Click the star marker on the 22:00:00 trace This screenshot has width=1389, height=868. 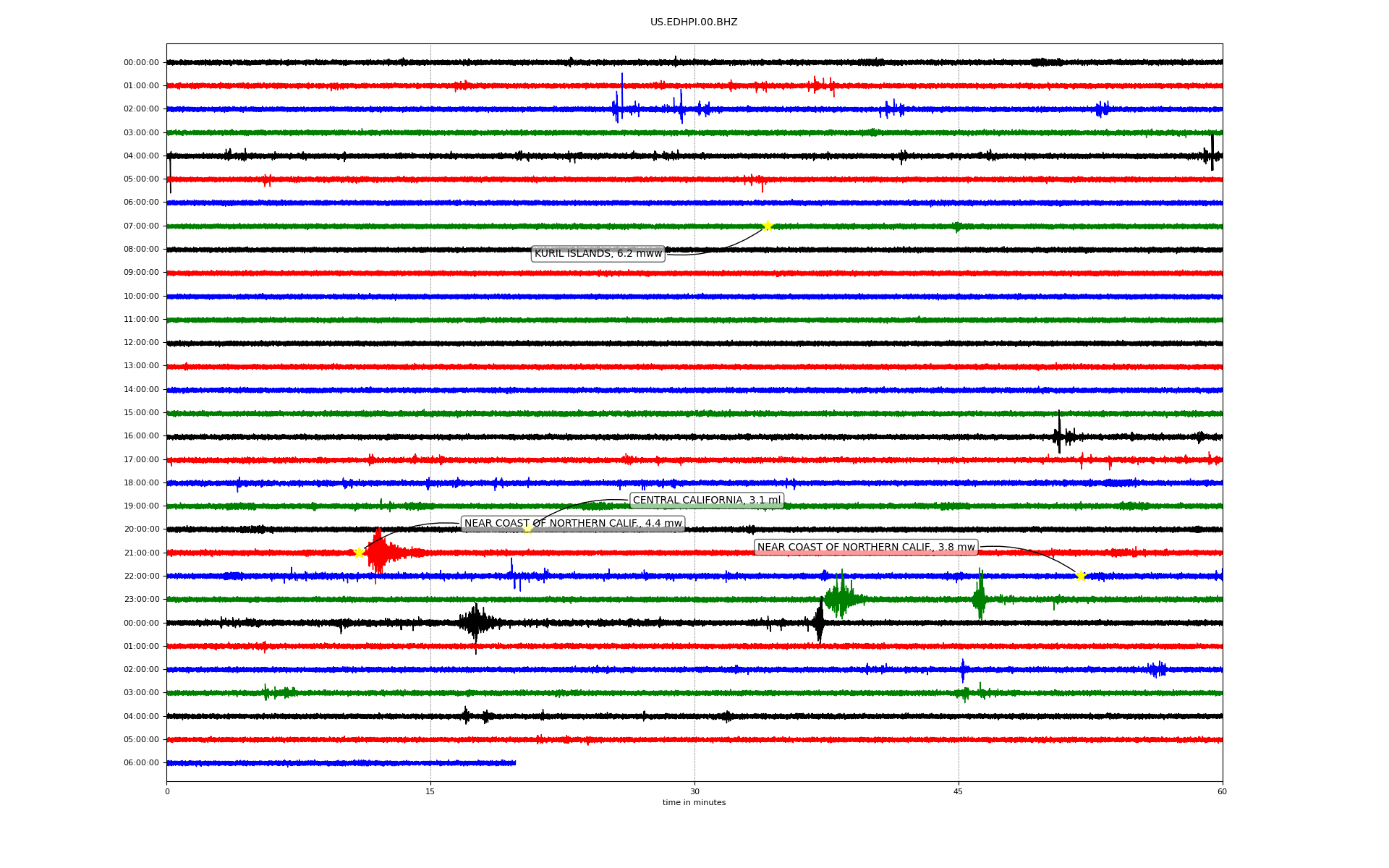(1081, 576)
